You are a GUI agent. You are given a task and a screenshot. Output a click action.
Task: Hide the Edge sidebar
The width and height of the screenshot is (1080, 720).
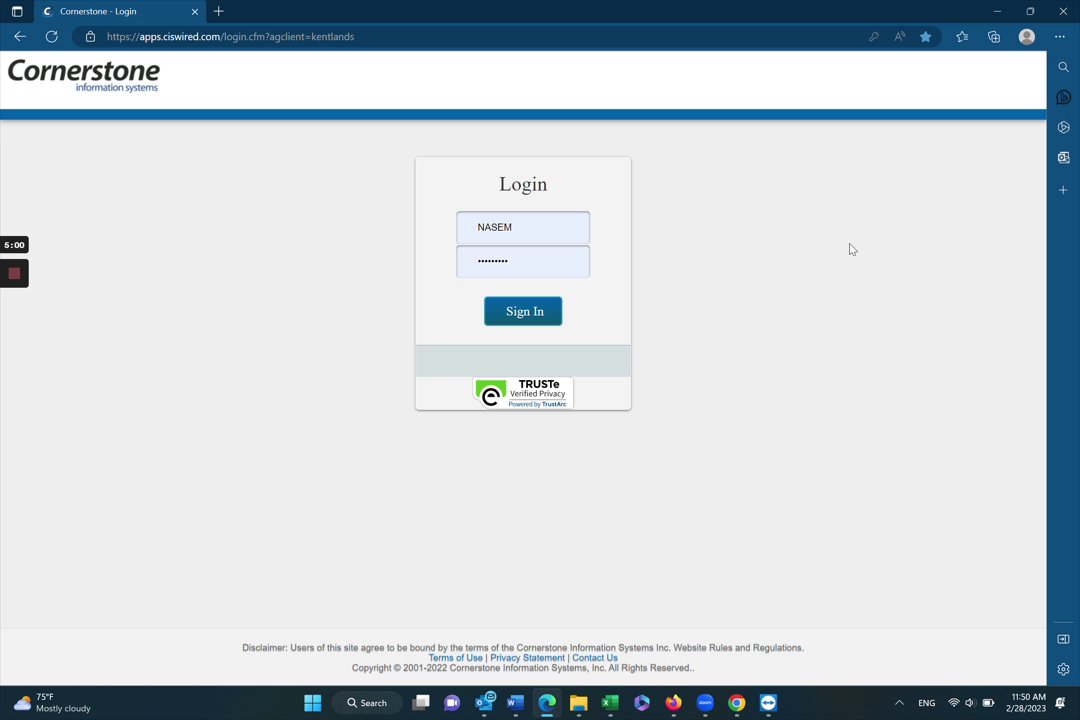coord(1063,639)
